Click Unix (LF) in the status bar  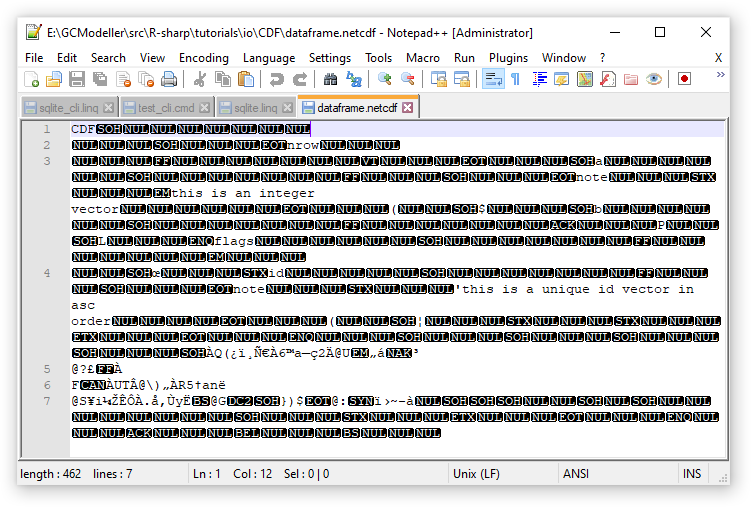coord(478,473)
